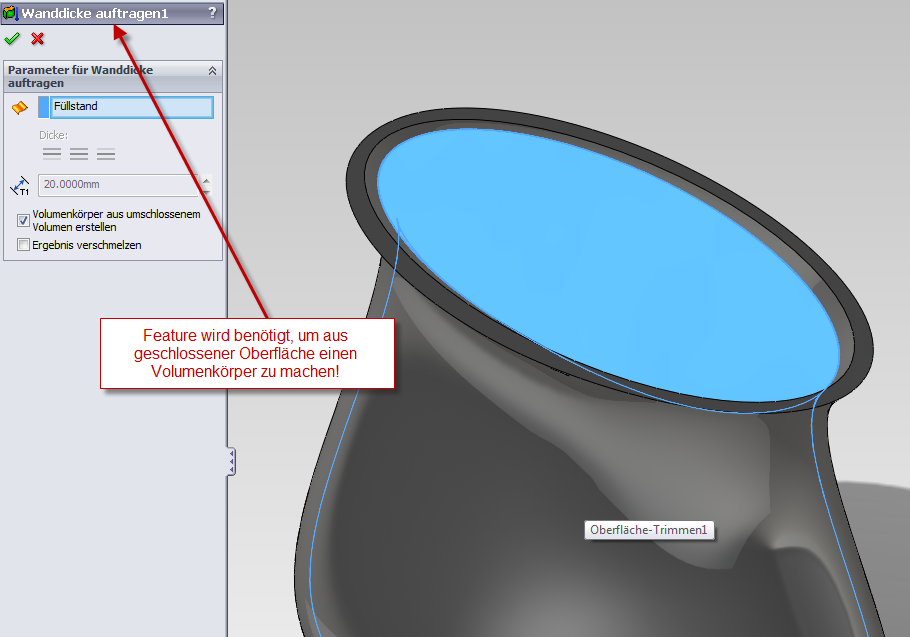This screenshot has height=637, width=910.
Task: Choose the middle thickness direction icon
Action: (x=79, y=154)
